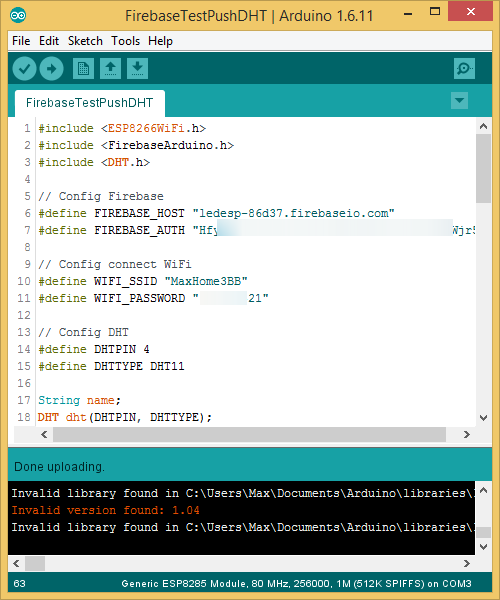The image size is (500, 600).
Task: Click the editor horizontal scroll-right arrow
Action: tap(466, 434)
